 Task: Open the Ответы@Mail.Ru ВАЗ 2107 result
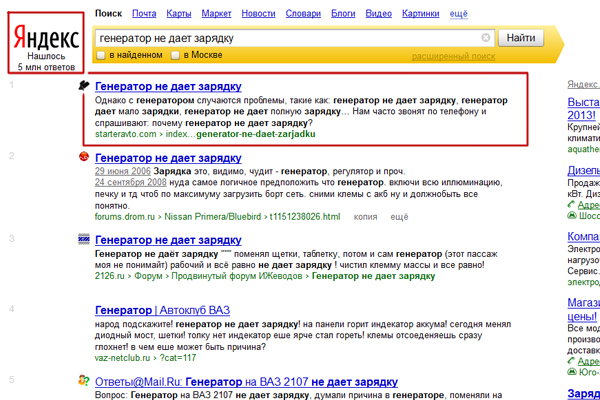click(x=246, y=382)
